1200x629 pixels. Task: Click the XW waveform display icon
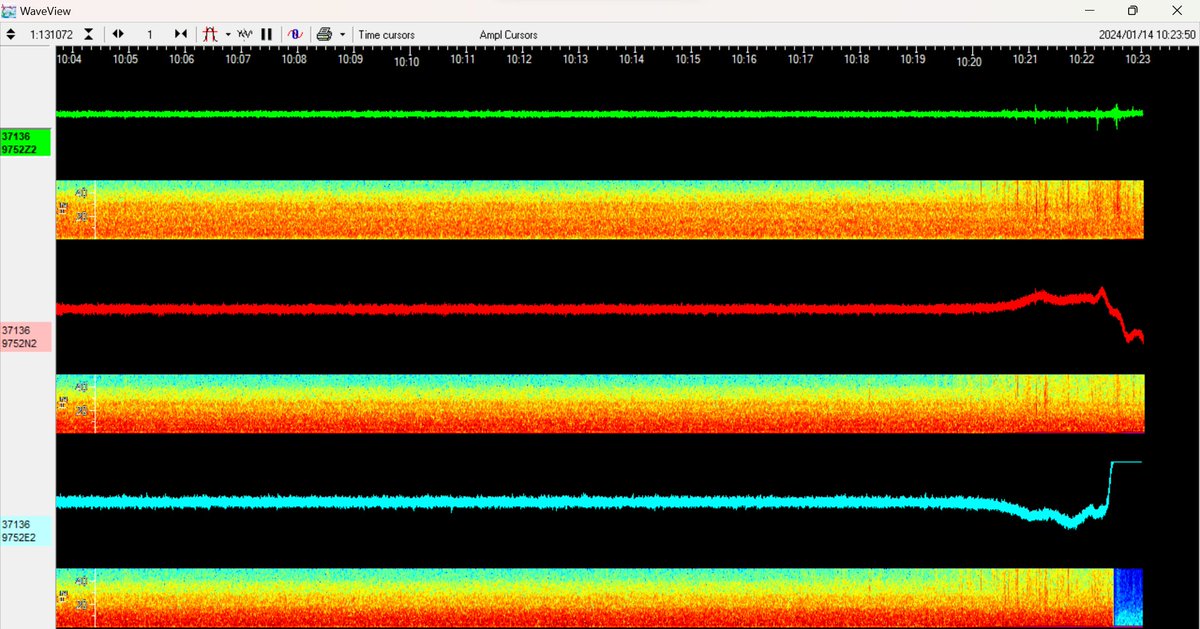point(245,33)
